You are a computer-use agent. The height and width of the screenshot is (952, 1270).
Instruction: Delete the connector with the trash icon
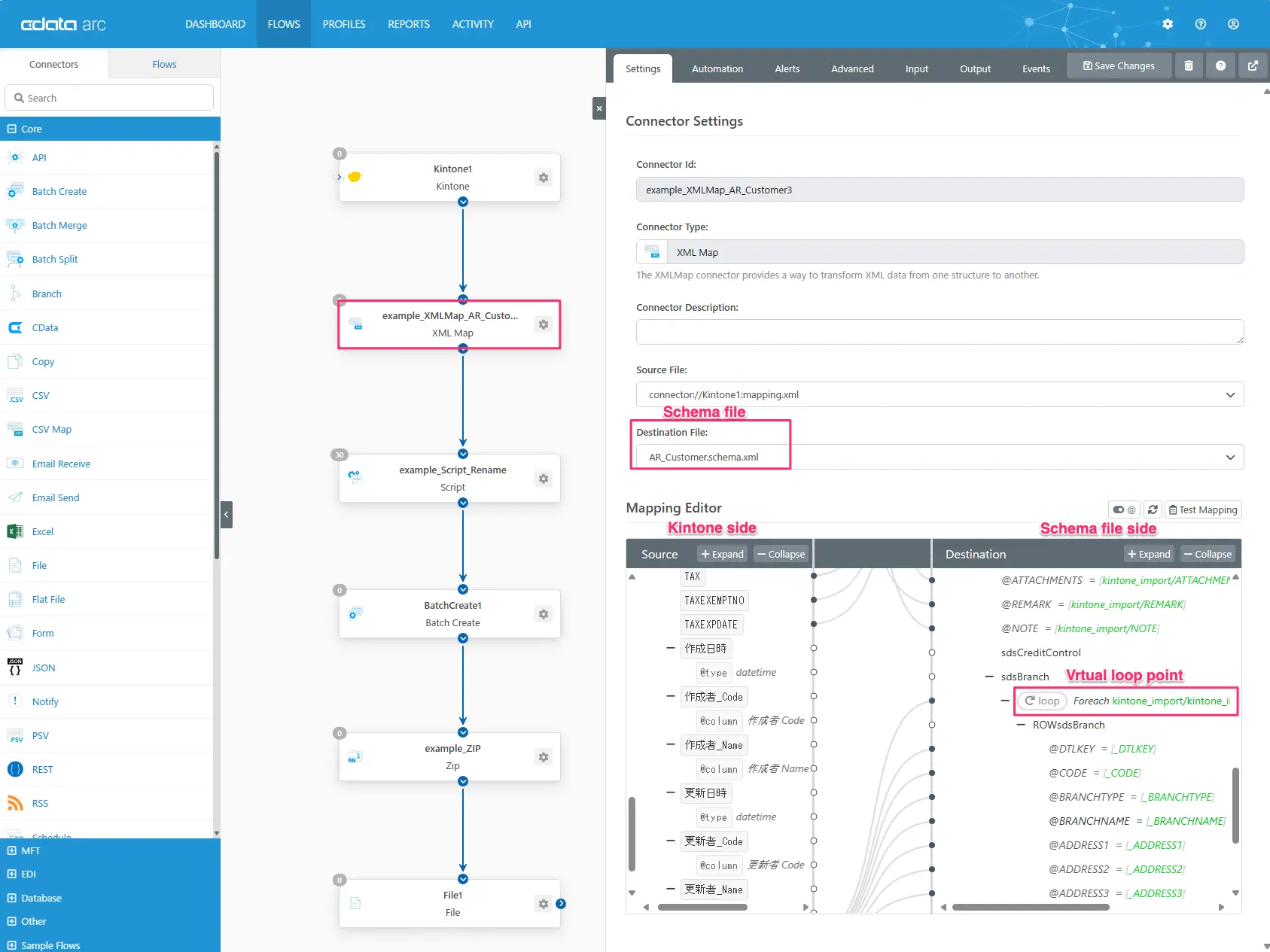point(1189,66)
